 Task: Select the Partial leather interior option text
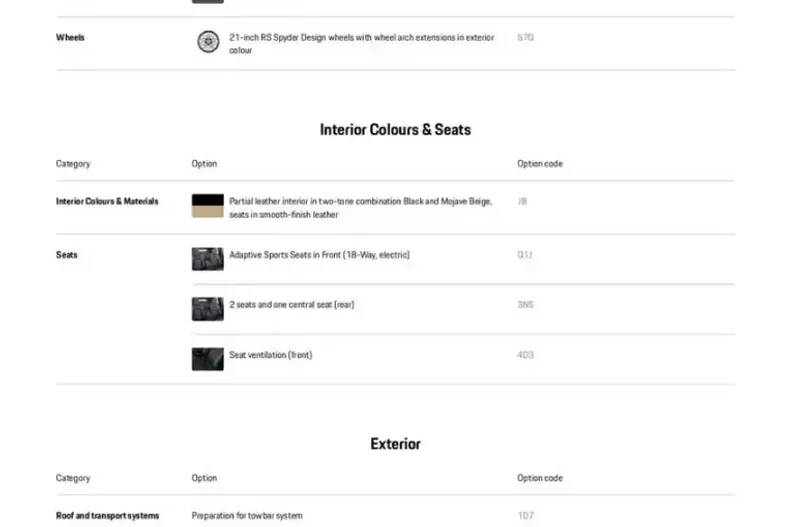(x=360, y=207)
